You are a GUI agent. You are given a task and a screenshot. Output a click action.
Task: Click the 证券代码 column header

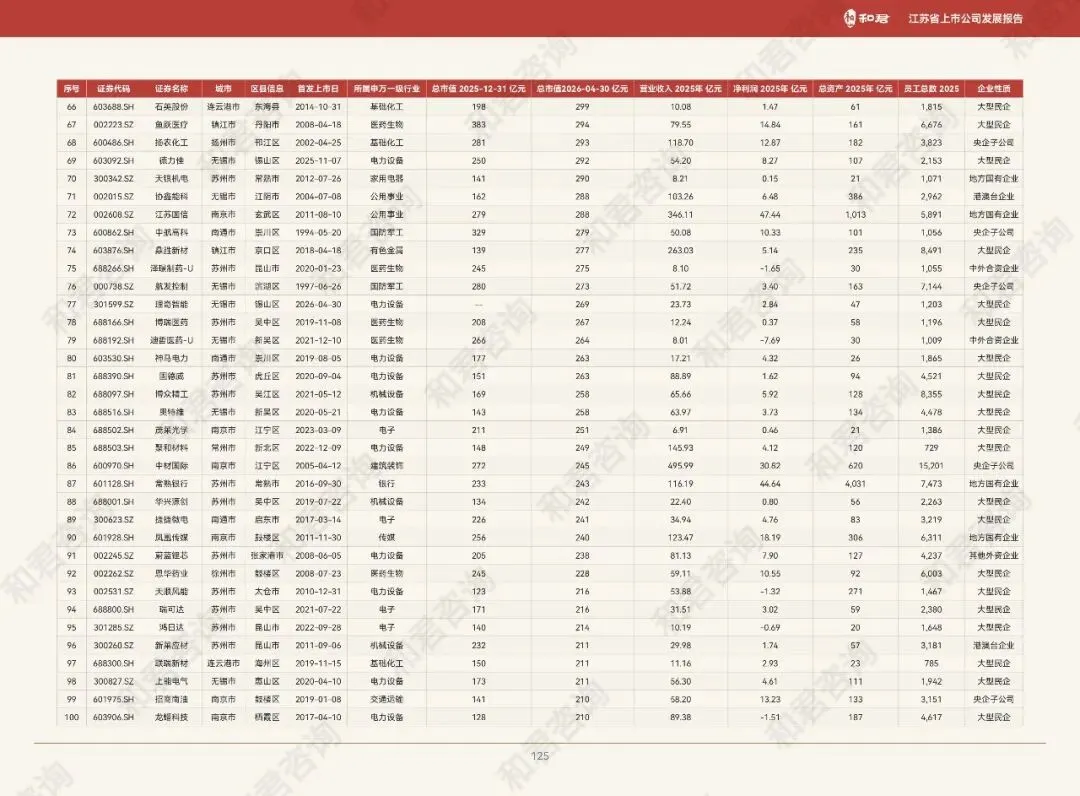[114, 89]
